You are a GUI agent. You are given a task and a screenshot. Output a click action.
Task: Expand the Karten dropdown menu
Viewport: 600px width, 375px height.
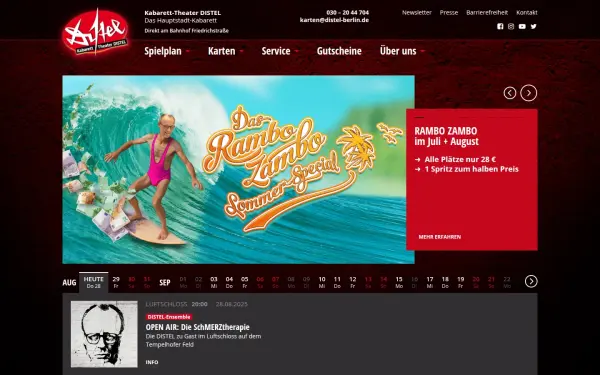226,51
